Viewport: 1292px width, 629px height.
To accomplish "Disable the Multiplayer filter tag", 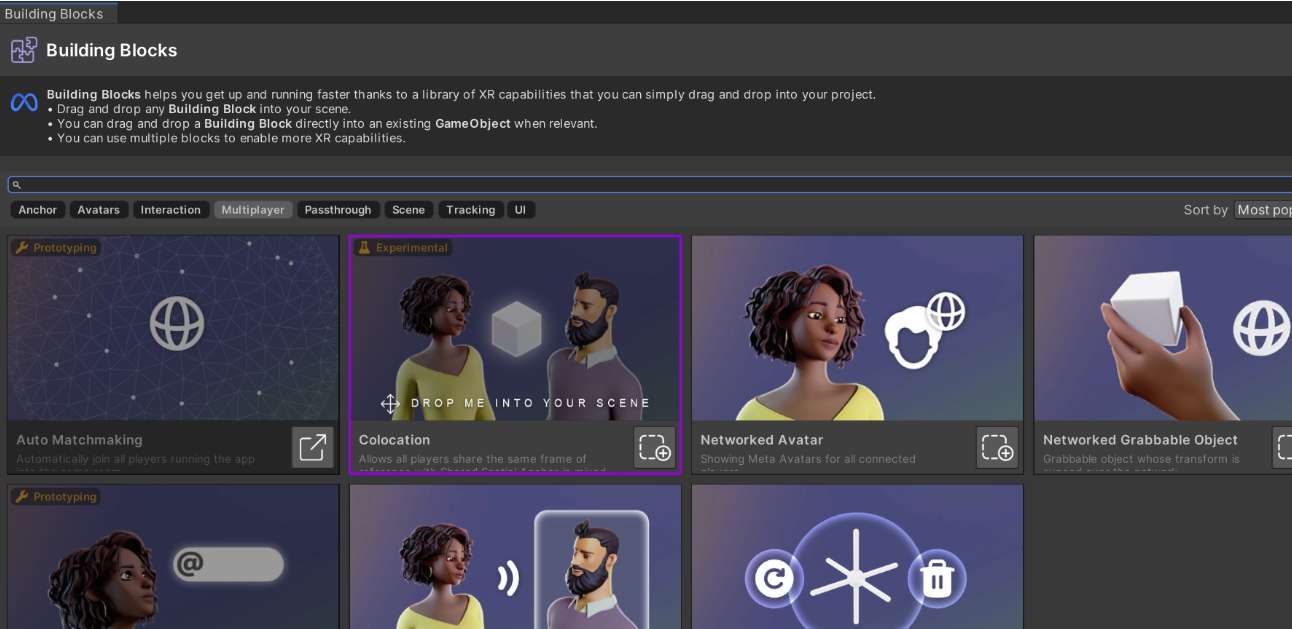I will (253, 210).
